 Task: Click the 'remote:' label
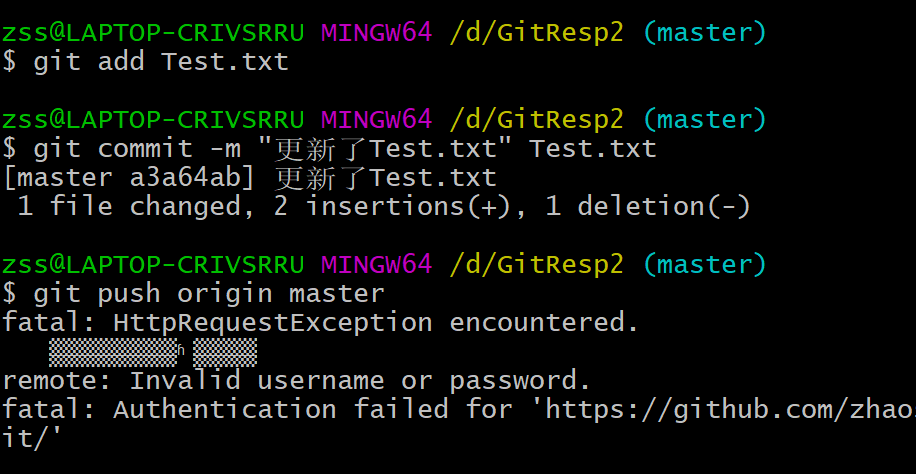tap(57, 380)
